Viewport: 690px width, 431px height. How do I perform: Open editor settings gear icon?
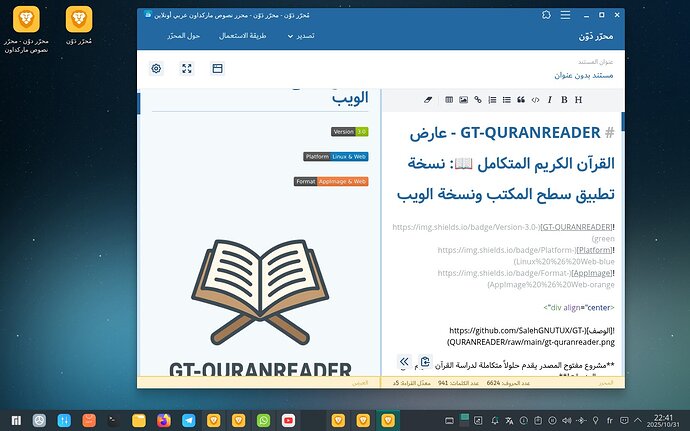coord(156,68)
